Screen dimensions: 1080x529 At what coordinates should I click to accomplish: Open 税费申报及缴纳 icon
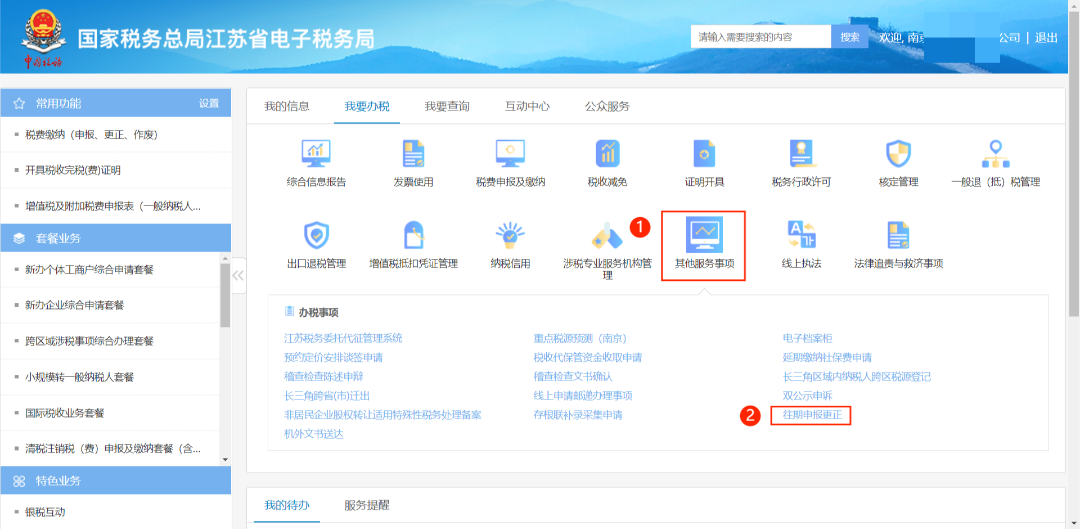(510, 154)
